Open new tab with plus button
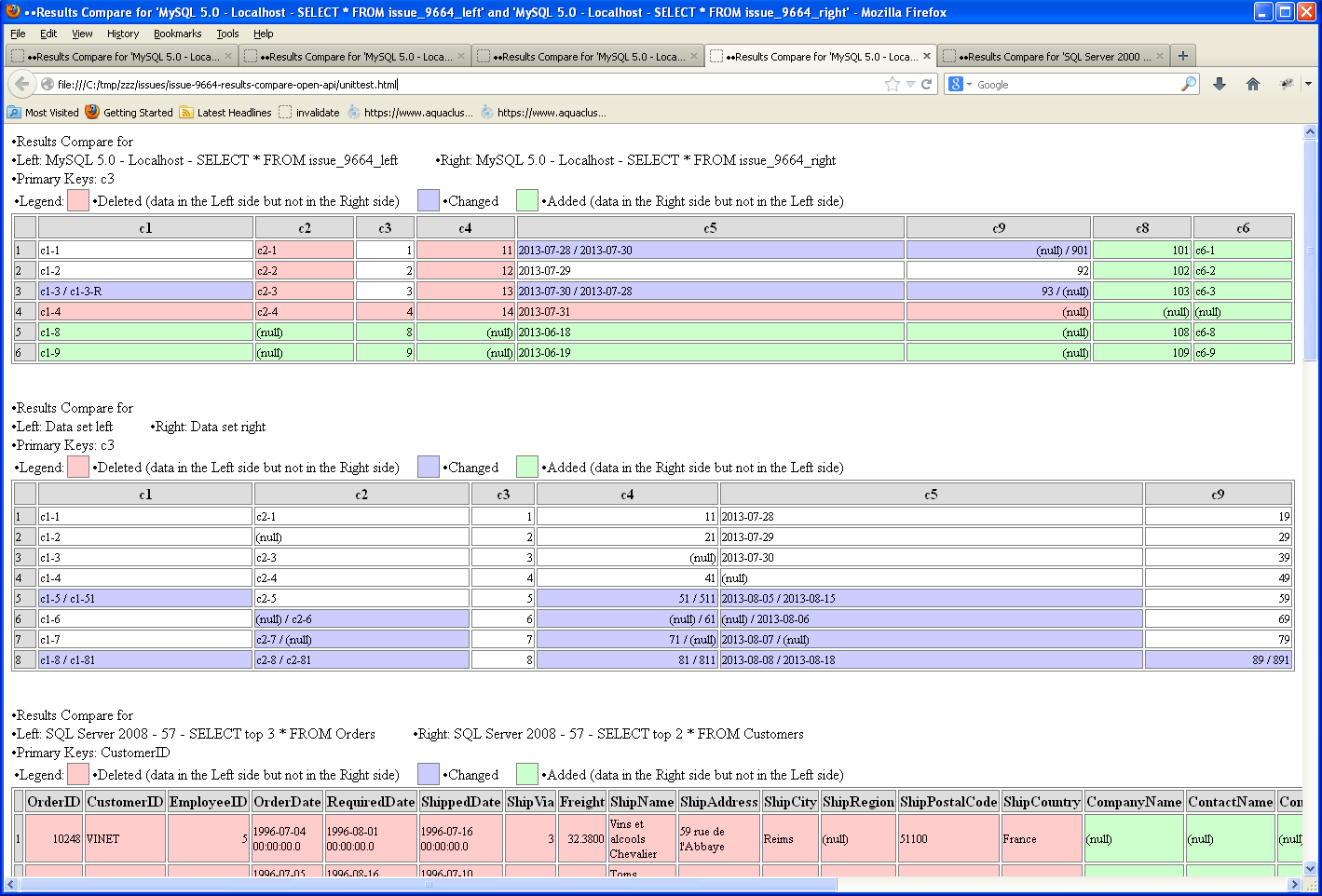This screenshot has width=1322, height=896. (1183, 56)
